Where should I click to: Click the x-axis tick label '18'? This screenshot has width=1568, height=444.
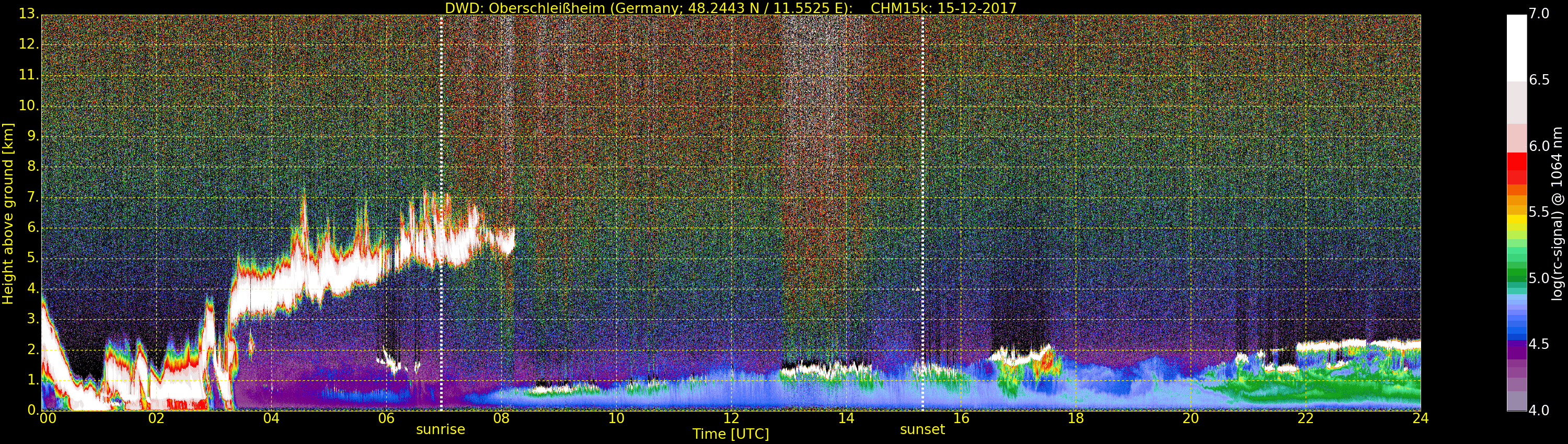click(1076, 418)
